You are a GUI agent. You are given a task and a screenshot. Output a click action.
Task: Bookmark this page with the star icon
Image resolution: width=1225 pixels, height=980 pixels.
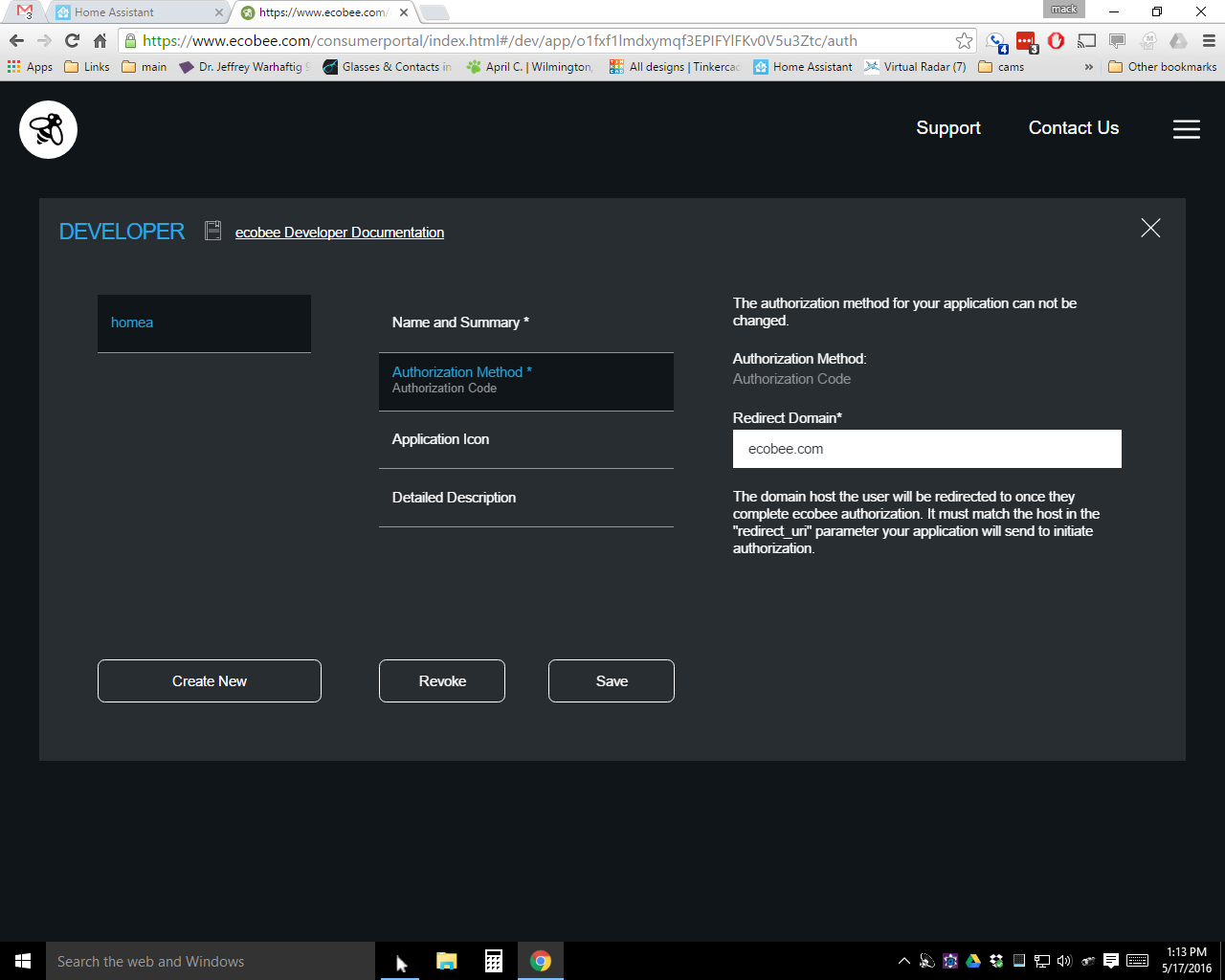pyautogui.click(x=964, y=40)
